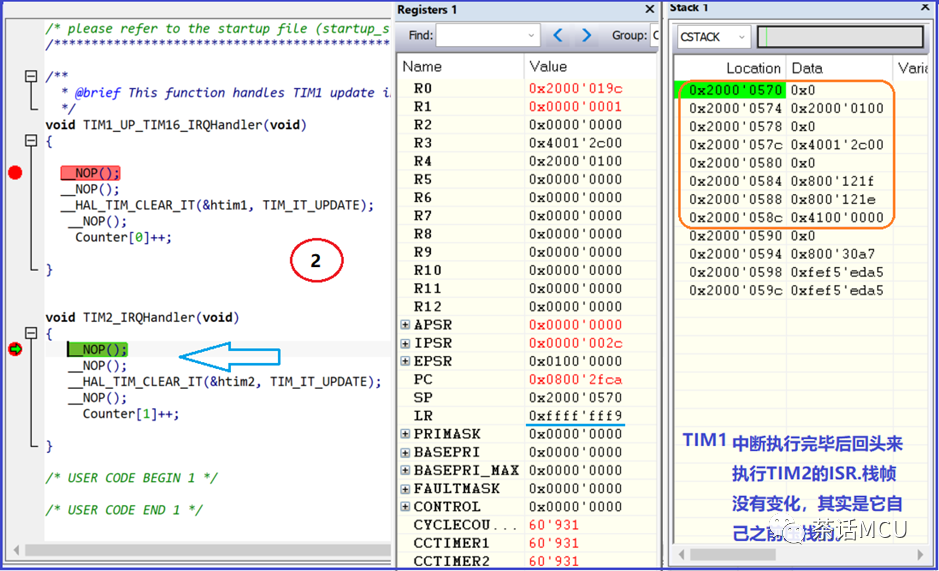
Task: Click the stack usage bar
Action: 840,37
